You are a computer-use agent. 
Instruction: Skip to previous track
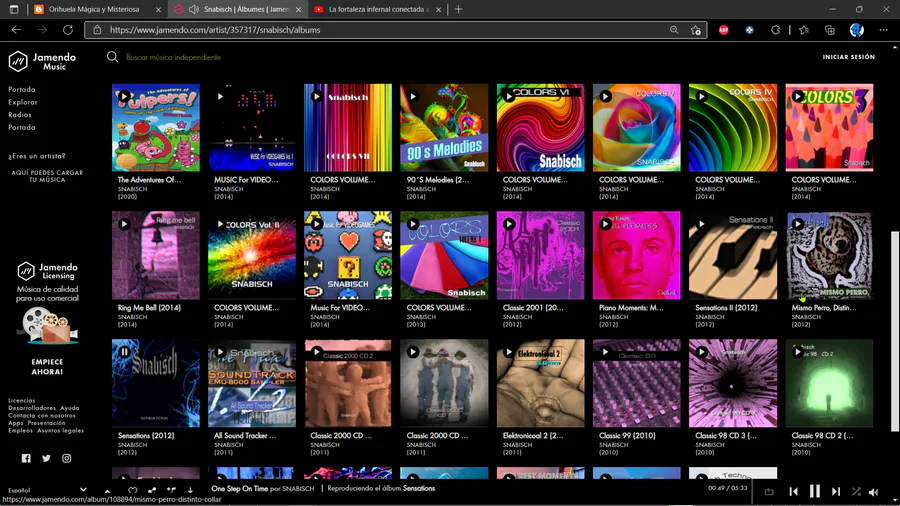click(793, 491)
